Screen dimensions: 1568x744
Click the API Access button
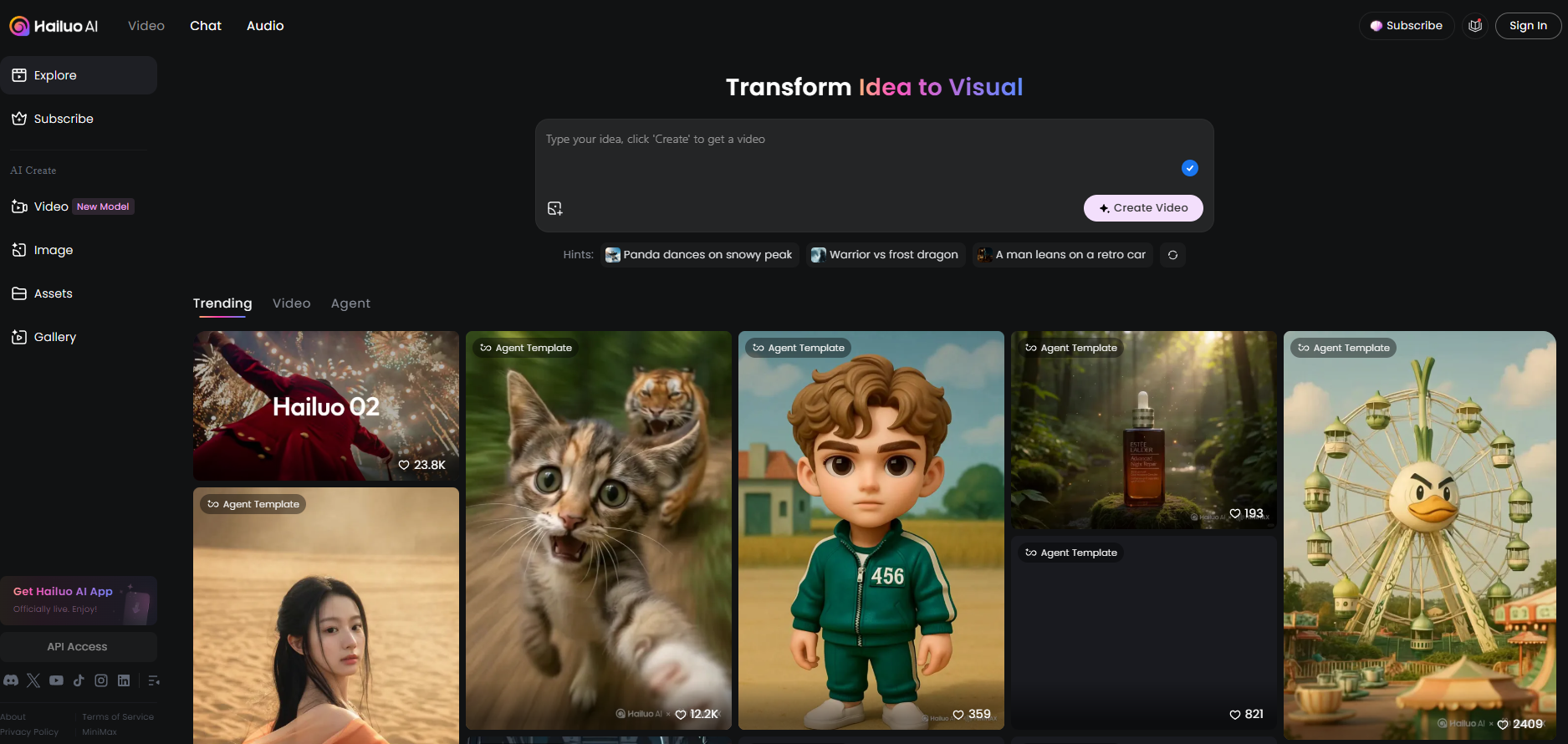[79, 647]
